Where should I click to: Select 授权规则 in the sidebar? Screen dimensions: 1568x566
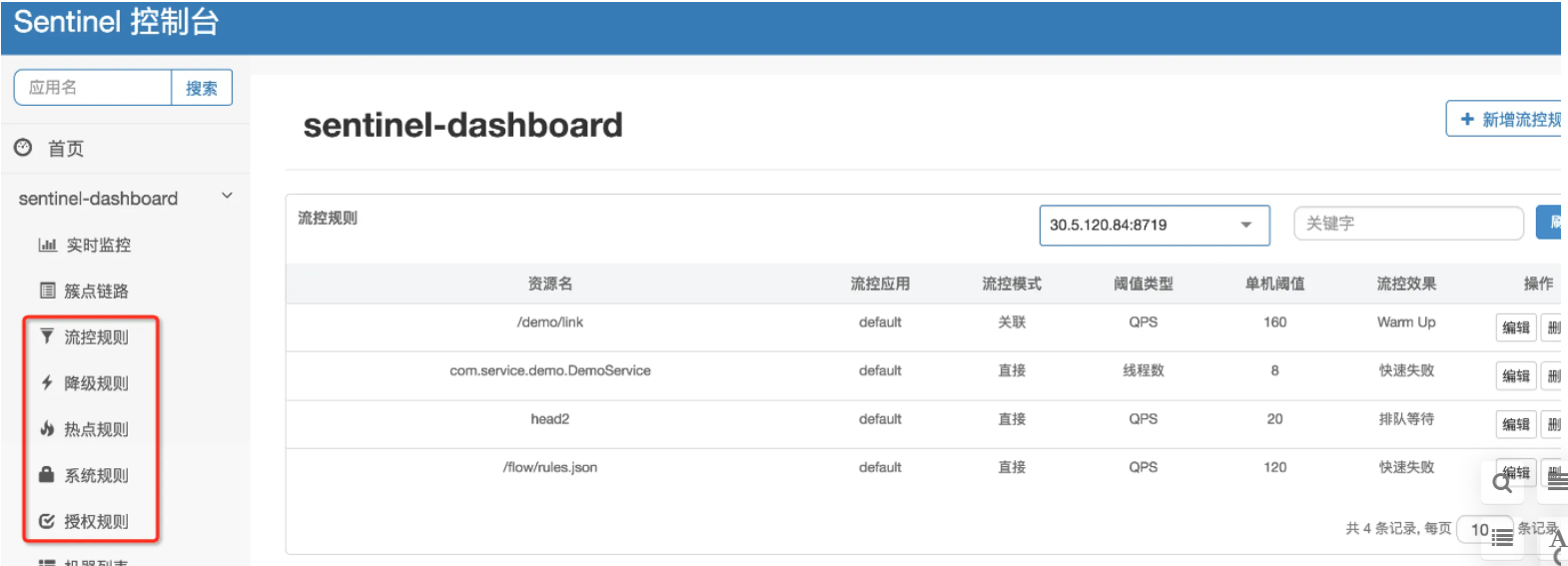(96, 521)
